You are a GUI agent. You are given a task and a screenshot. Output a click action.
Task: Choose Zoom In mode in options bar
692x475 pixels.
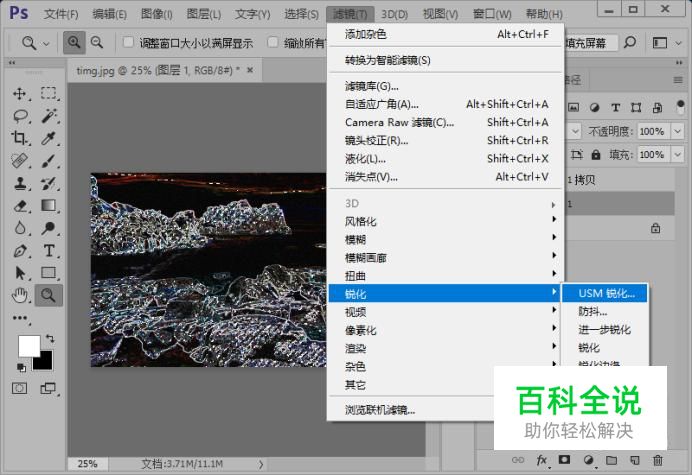tap(74, 42)
